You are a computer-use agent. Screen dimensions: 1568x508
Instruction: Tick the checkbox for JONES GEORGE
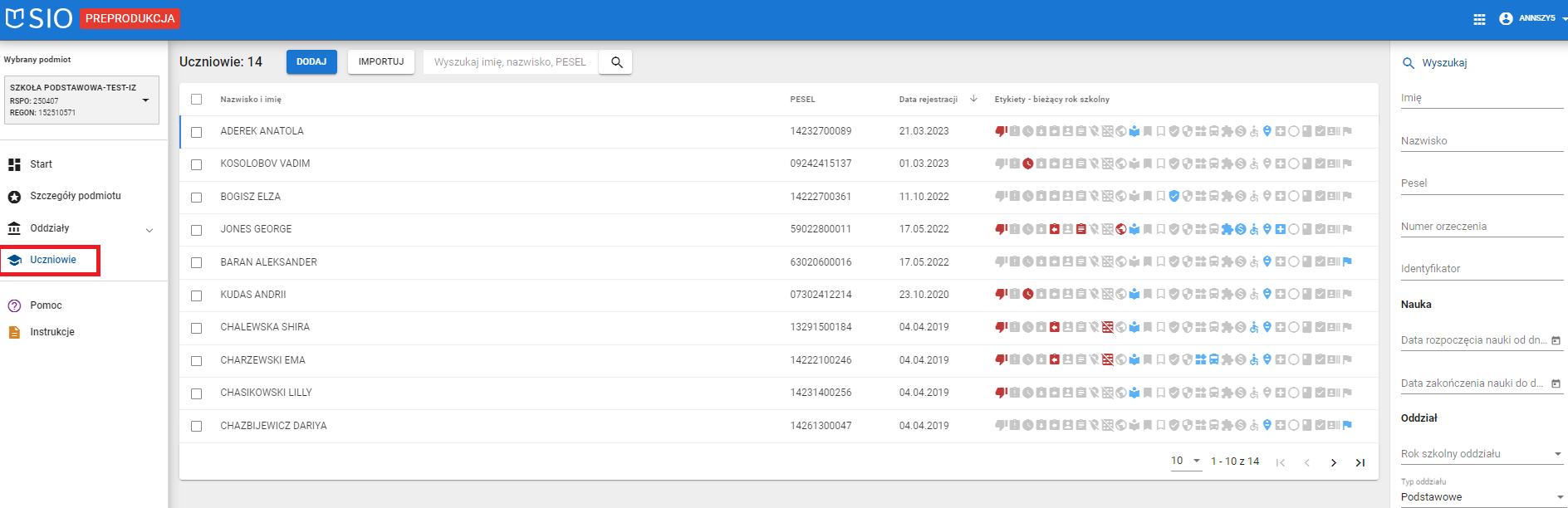[197, 230]
